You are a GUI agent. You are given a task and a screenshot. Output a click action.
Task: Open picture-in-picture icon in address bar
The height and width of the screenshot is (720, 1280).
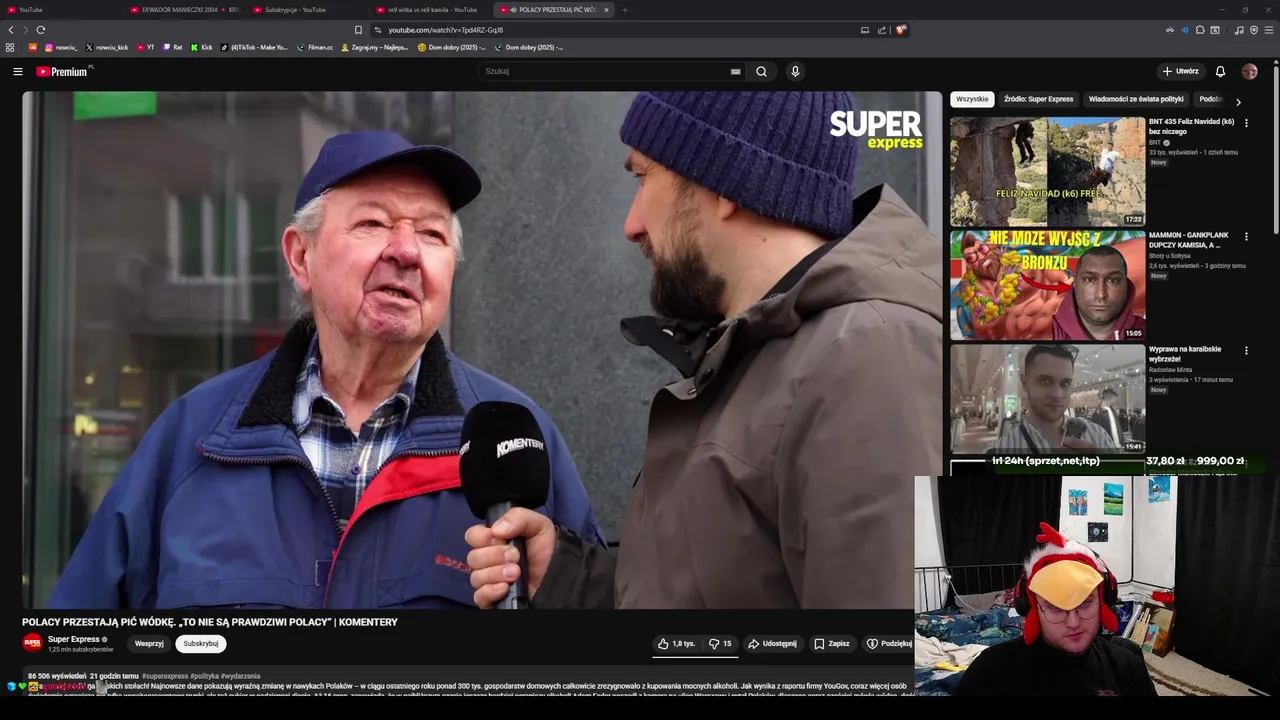[865, 30]
